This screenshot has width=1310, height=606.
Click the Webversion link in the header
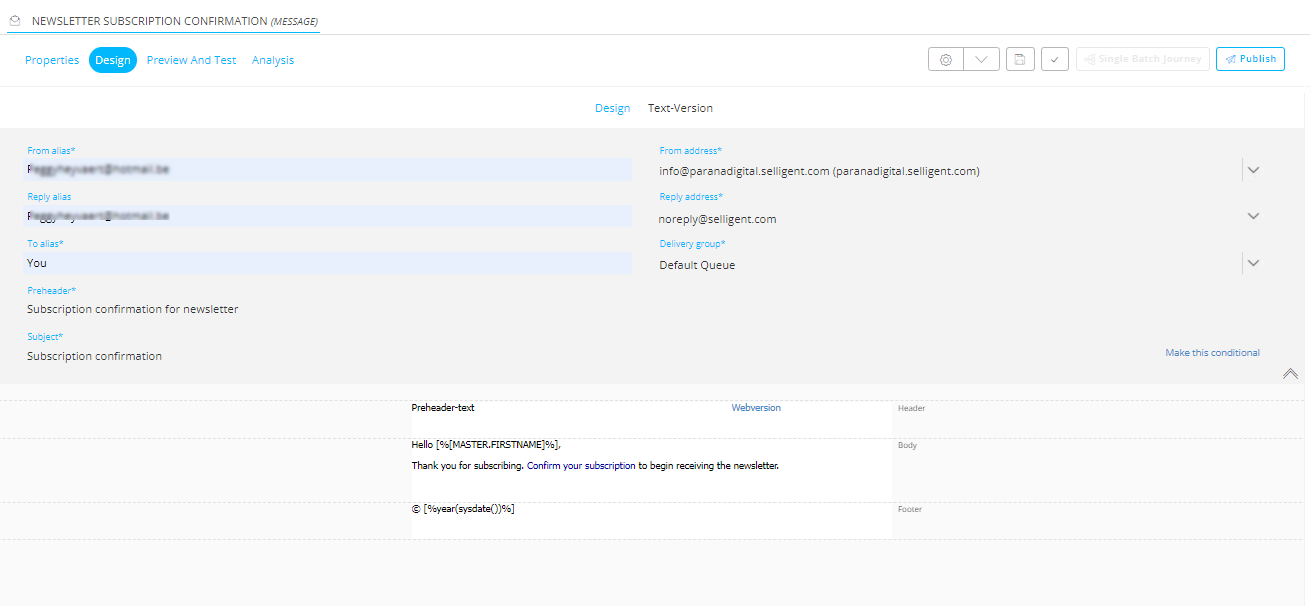756,408
